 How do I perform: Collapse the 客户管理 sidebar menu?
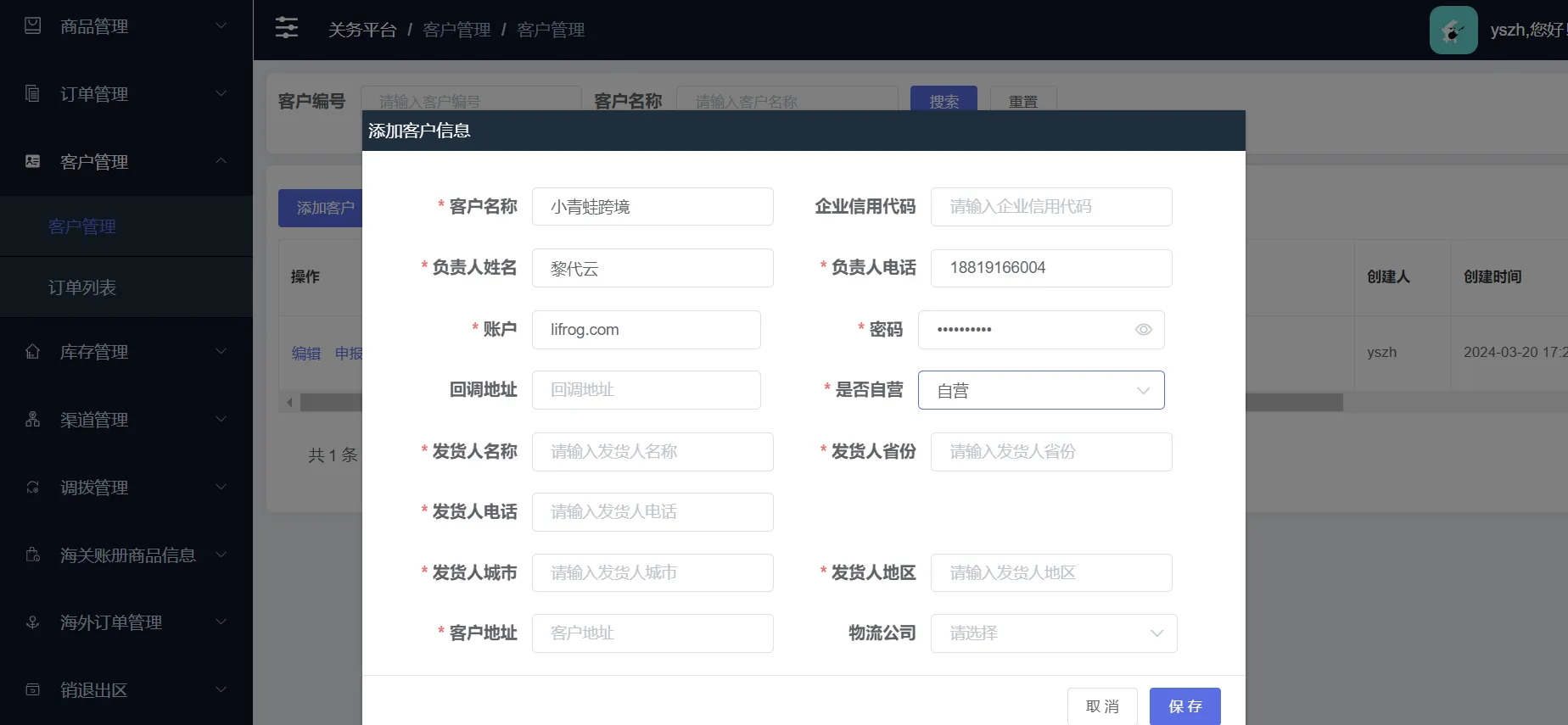coord(221,161)
